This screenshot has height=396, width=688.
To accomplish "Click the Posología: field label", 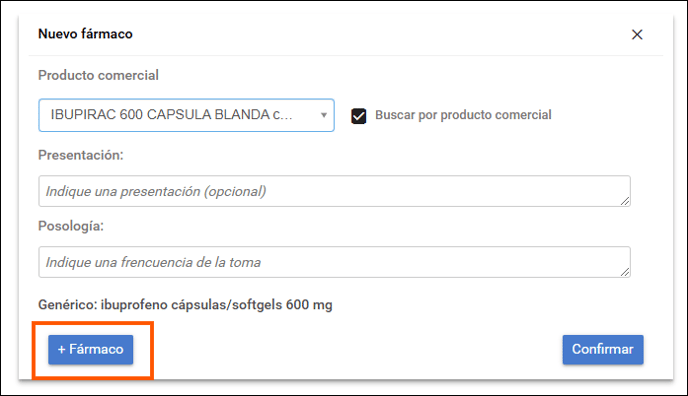I will 71,226.
